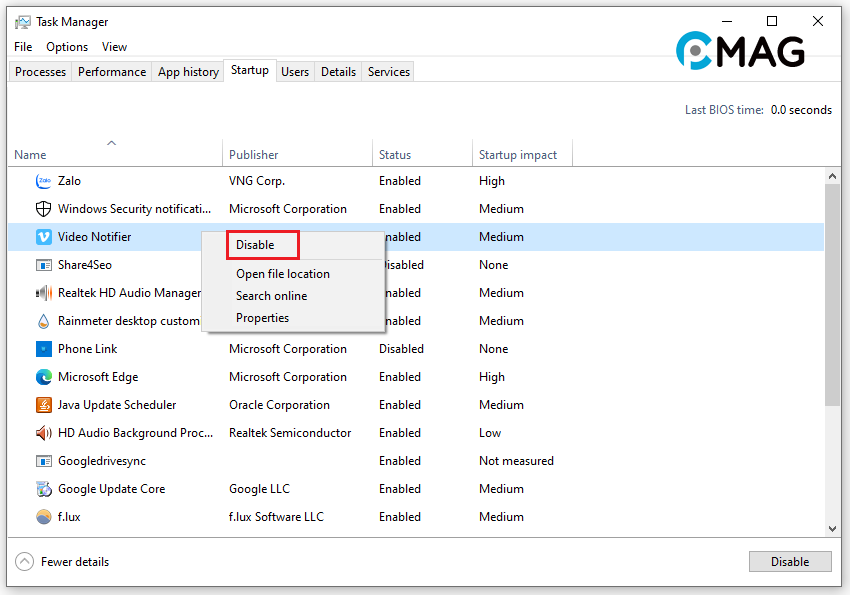Switch to the Performance tab
Screen dimensions: 850x595
(x=111, y=71)
